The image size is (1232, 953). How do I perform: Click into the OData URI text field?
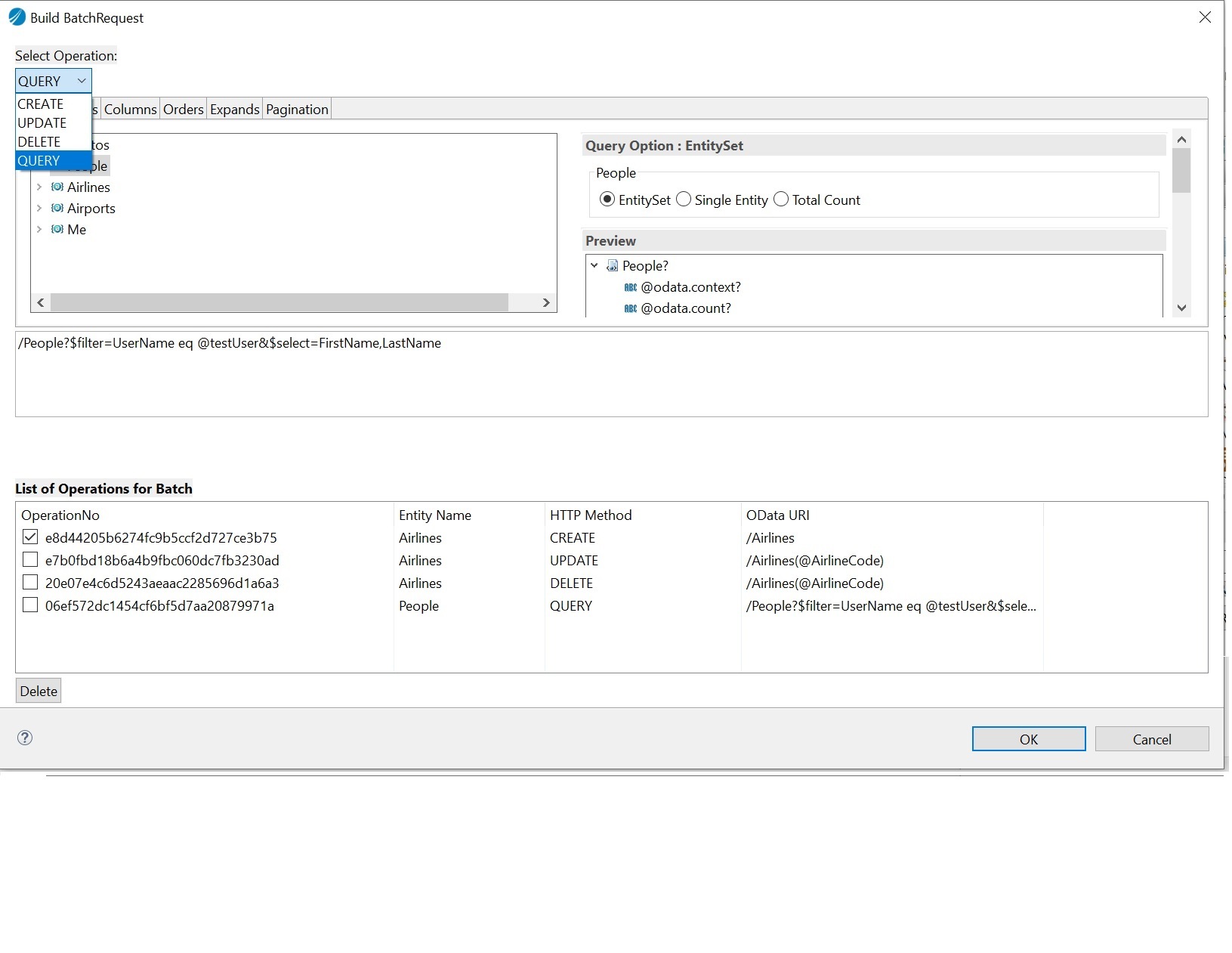611,374
